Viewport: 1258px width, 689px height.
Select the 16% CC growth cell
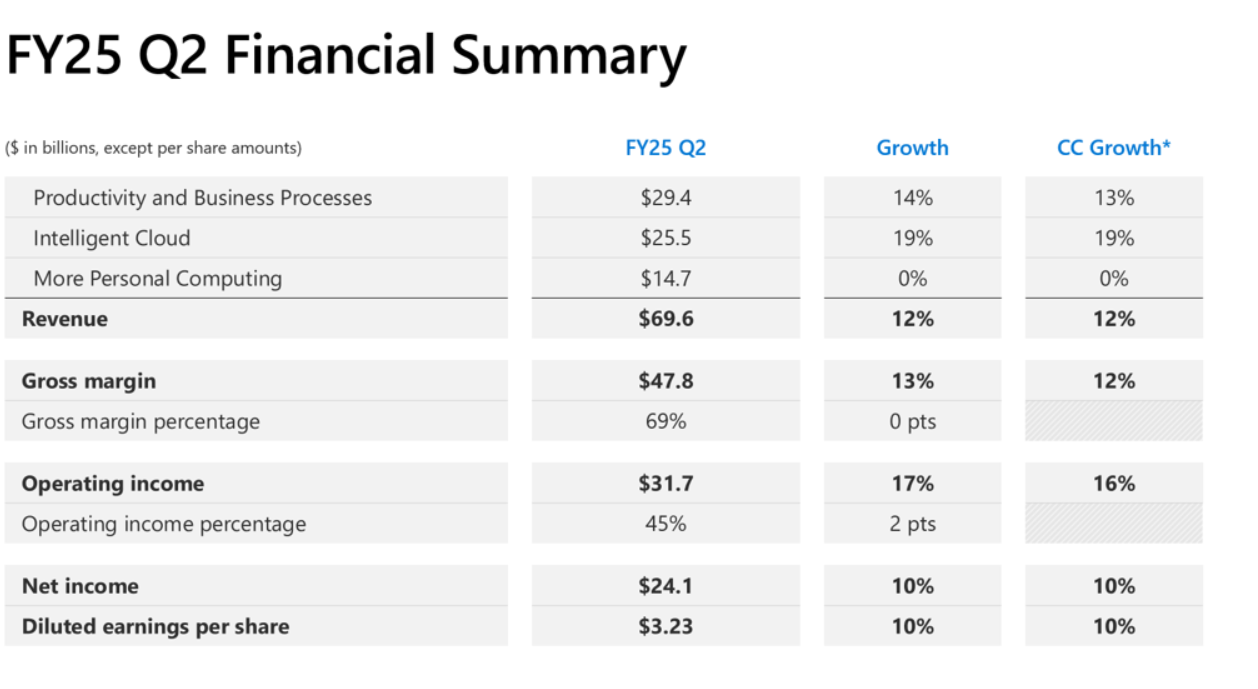tap(1113, 484)
